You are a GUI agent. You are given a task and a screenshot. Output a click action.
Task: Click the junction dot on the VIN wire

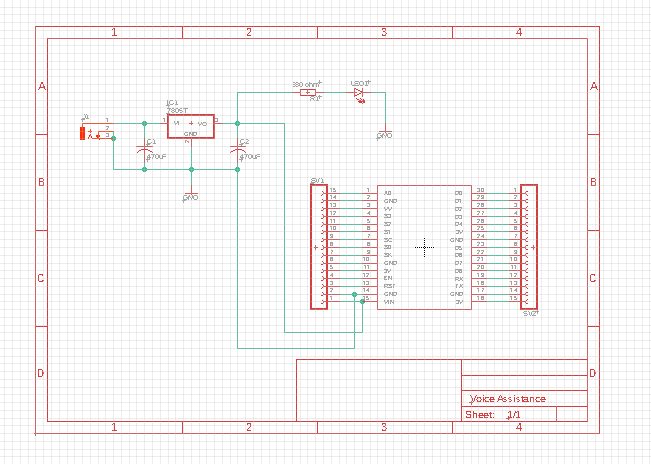362,302
